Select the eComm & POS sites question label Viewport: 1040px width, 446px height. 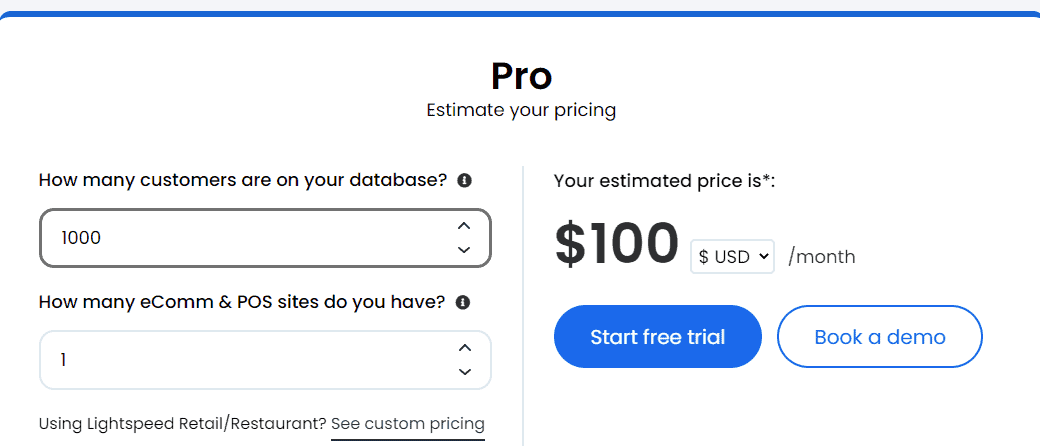(x=242, y=303)
